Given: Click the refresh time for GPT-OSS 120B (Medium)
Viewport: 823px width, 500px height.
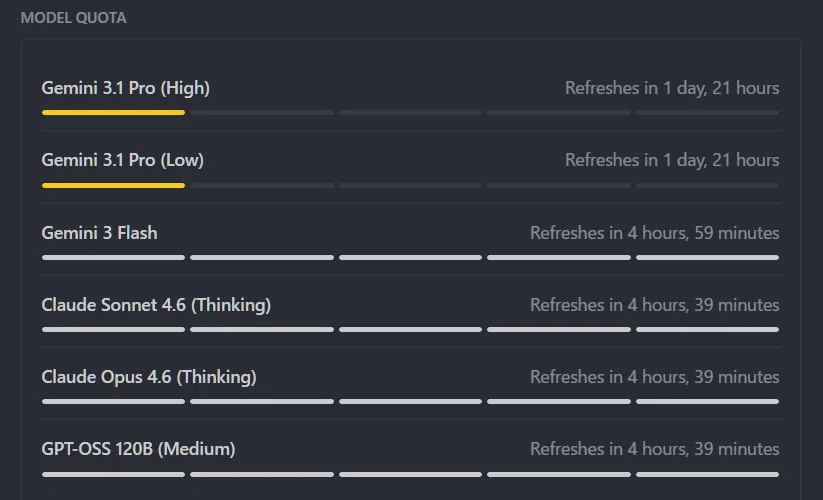Looking at the screenshot, I should [x=655, y=449].
